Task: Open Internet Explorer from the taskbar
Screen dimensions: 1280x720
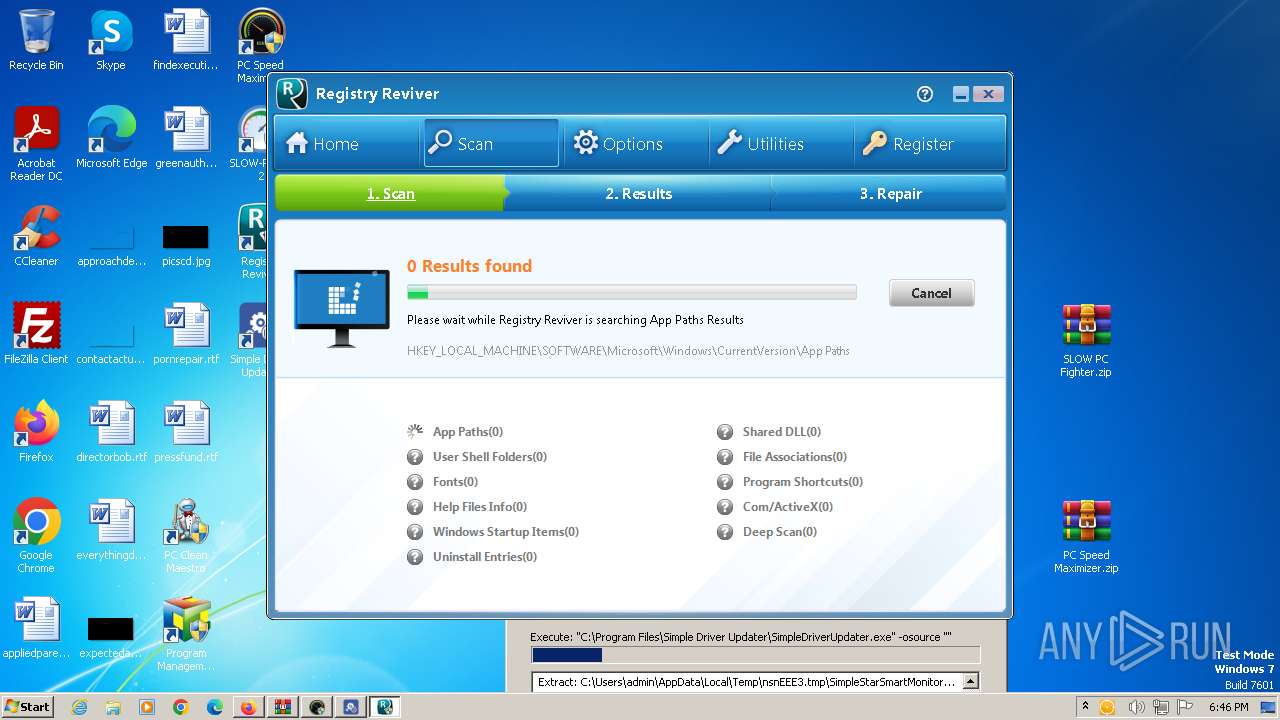Action: click(79, 707)
